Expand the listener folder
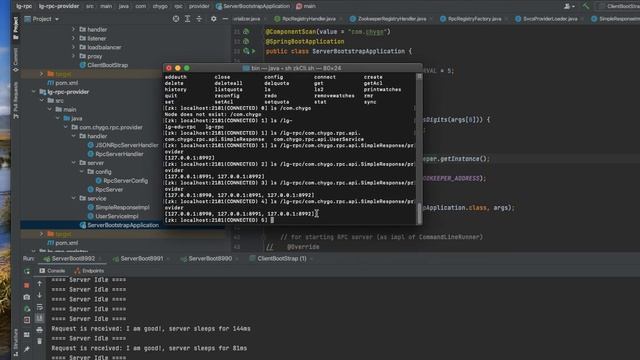640x360 pixels. 73,38
